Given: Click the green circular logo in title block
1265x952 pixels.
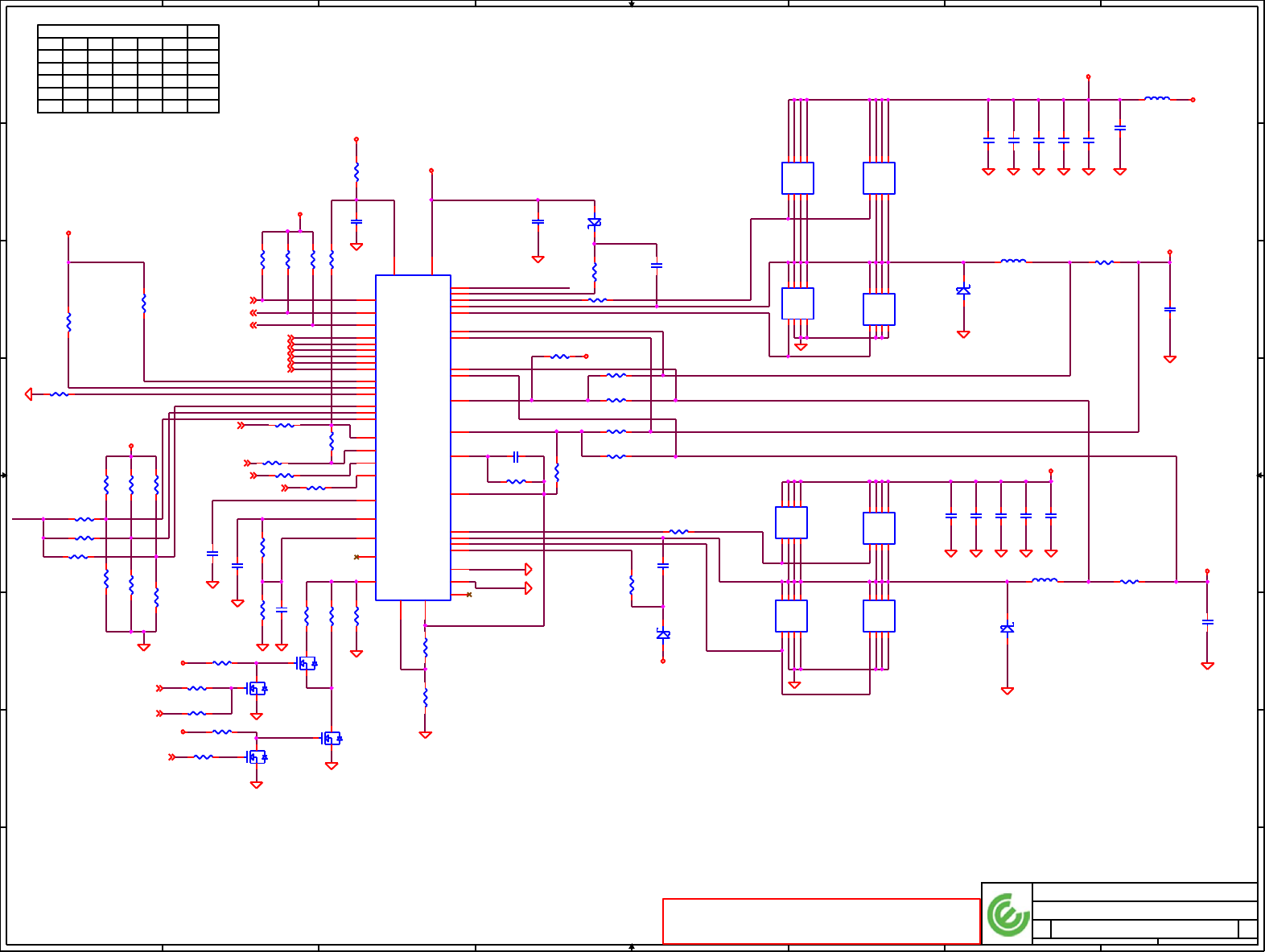Looking at the screenshot, I should [1008, 915].
